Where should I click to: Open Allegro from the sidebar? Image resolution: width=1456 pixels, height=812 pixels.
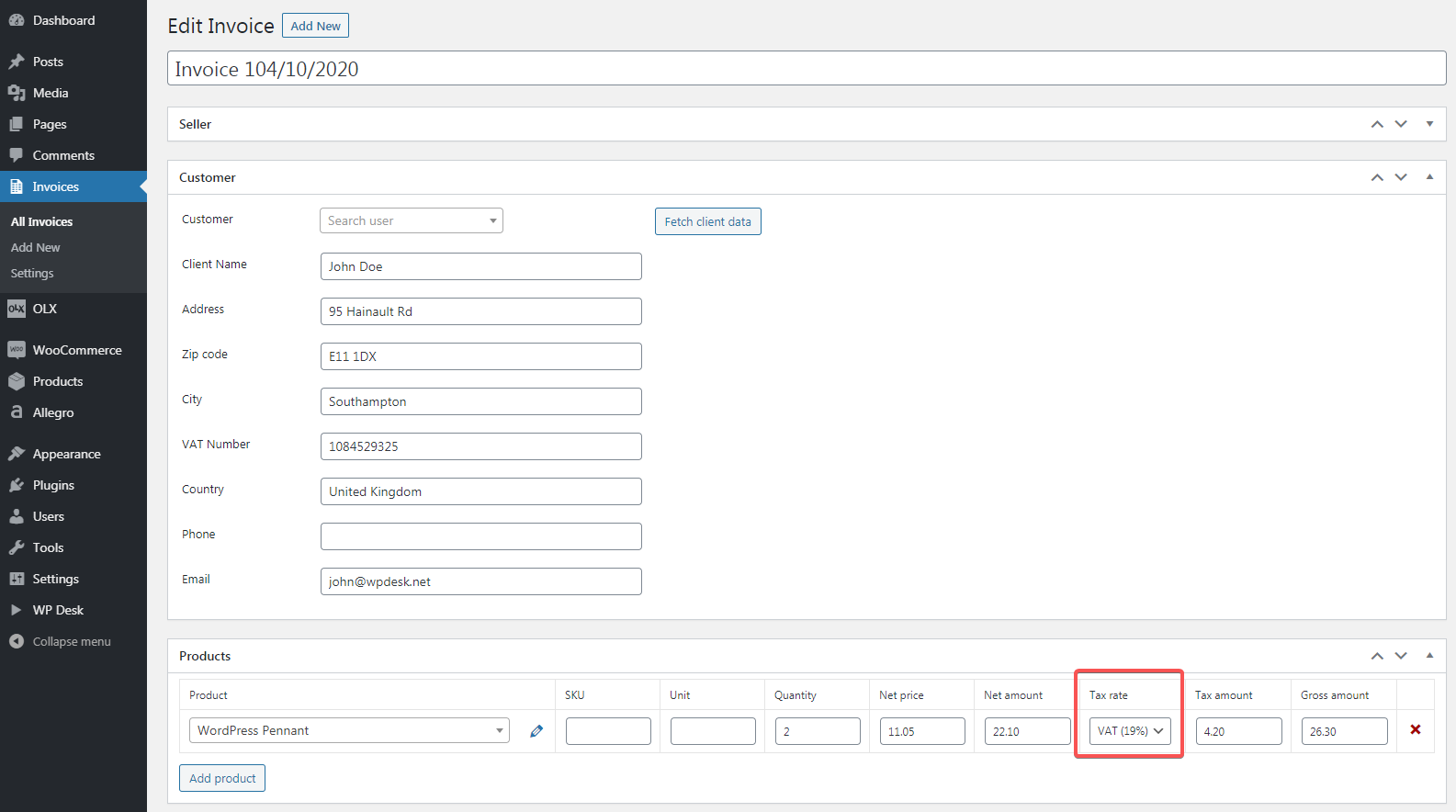pyautogui.click(x=53, y=412)
